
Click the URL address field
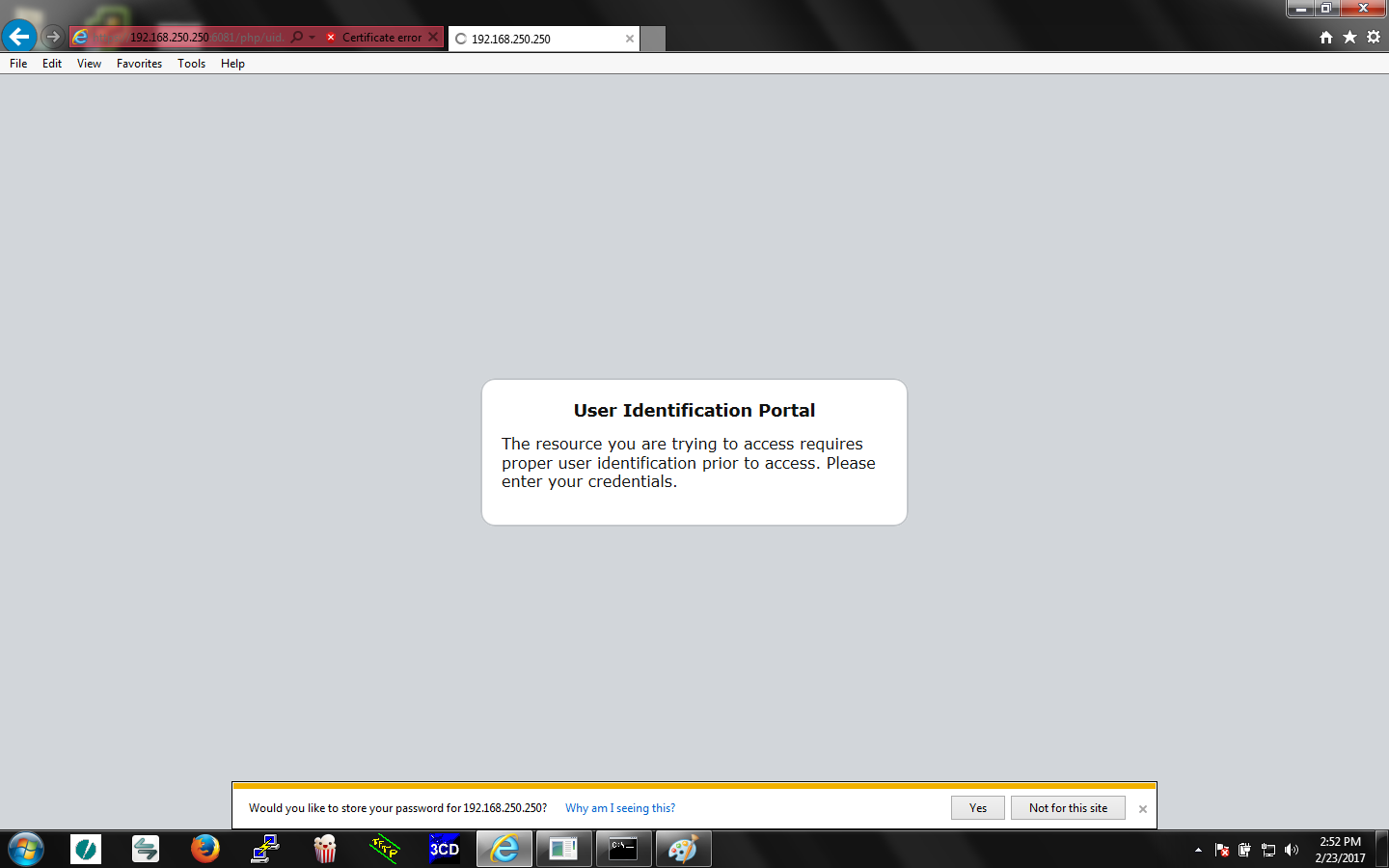pyautogui.click(x=193, y=38)
